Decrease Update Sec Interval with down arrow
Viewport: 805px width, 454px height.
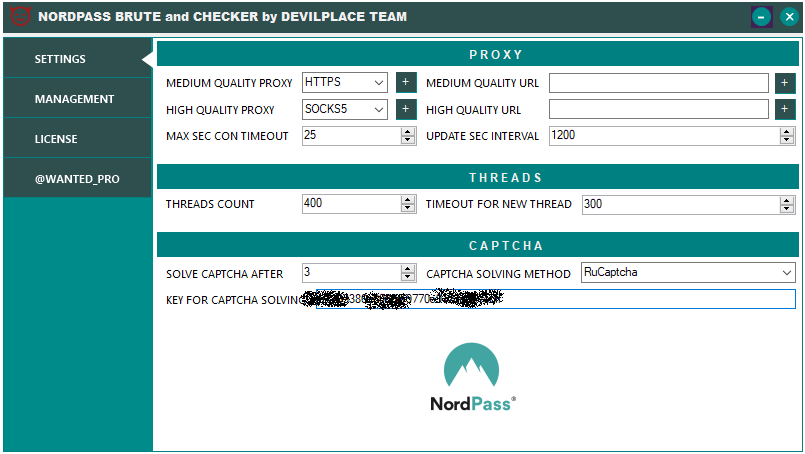(x=787, y=140)
